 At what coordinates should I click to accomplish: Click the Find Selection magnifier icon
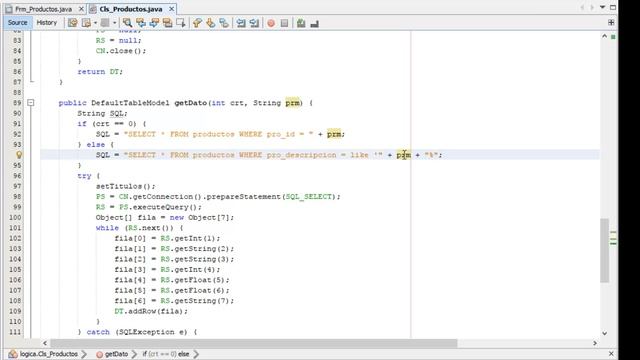[x=127, y=23]
